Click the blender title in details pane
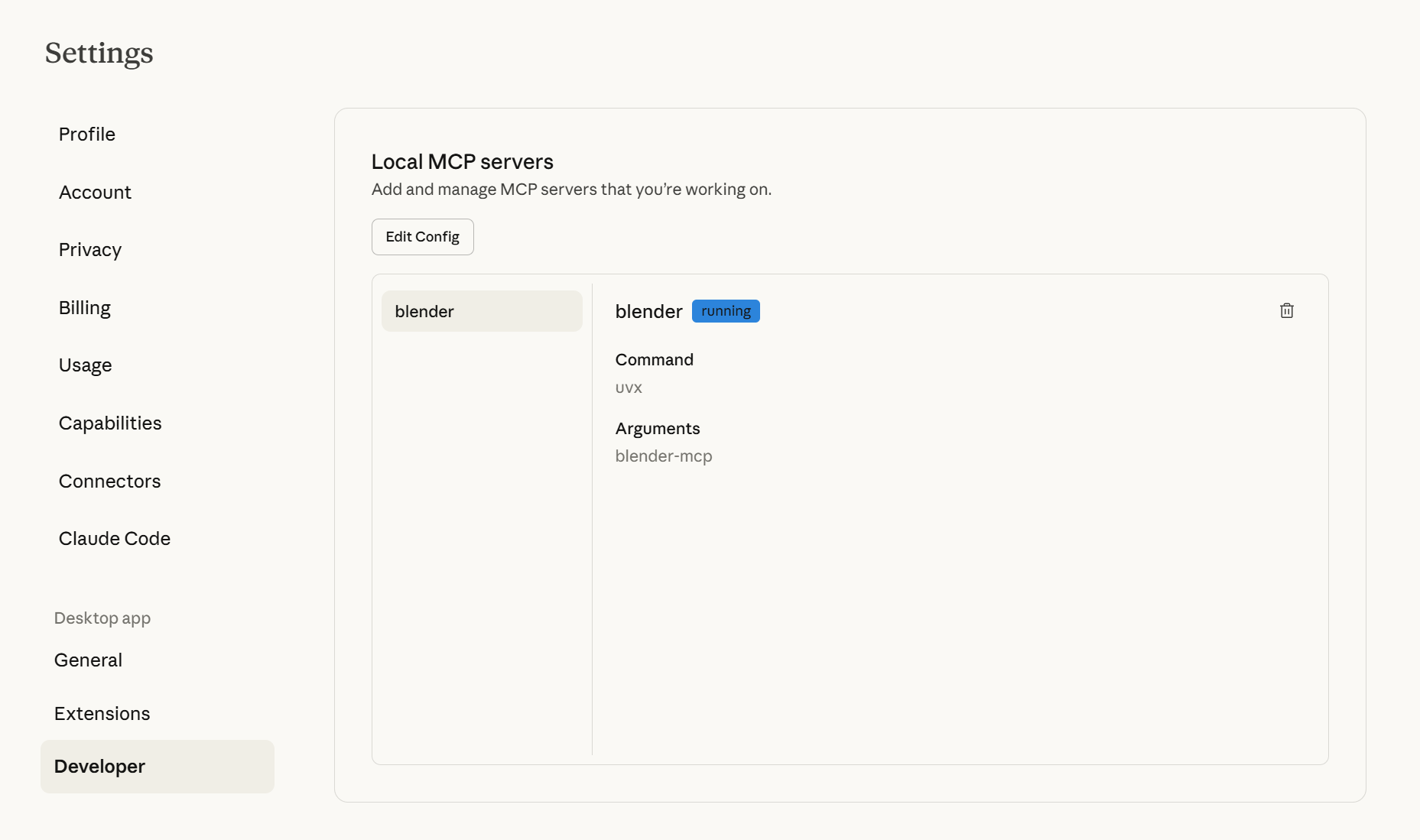This screenshot has height=840, width=1420. [648, 312]
